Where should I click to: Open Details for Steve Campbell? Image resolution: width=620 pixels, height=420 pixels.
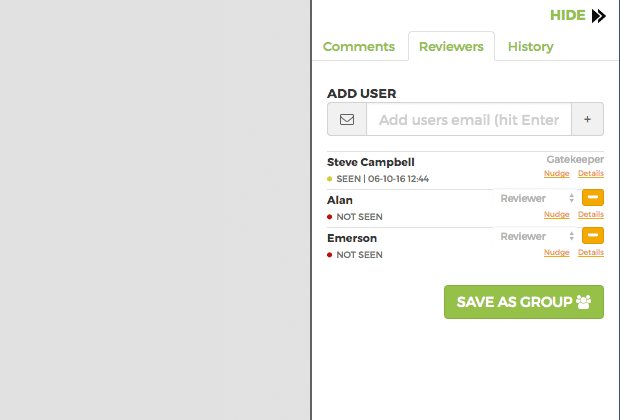coord(591,173)
